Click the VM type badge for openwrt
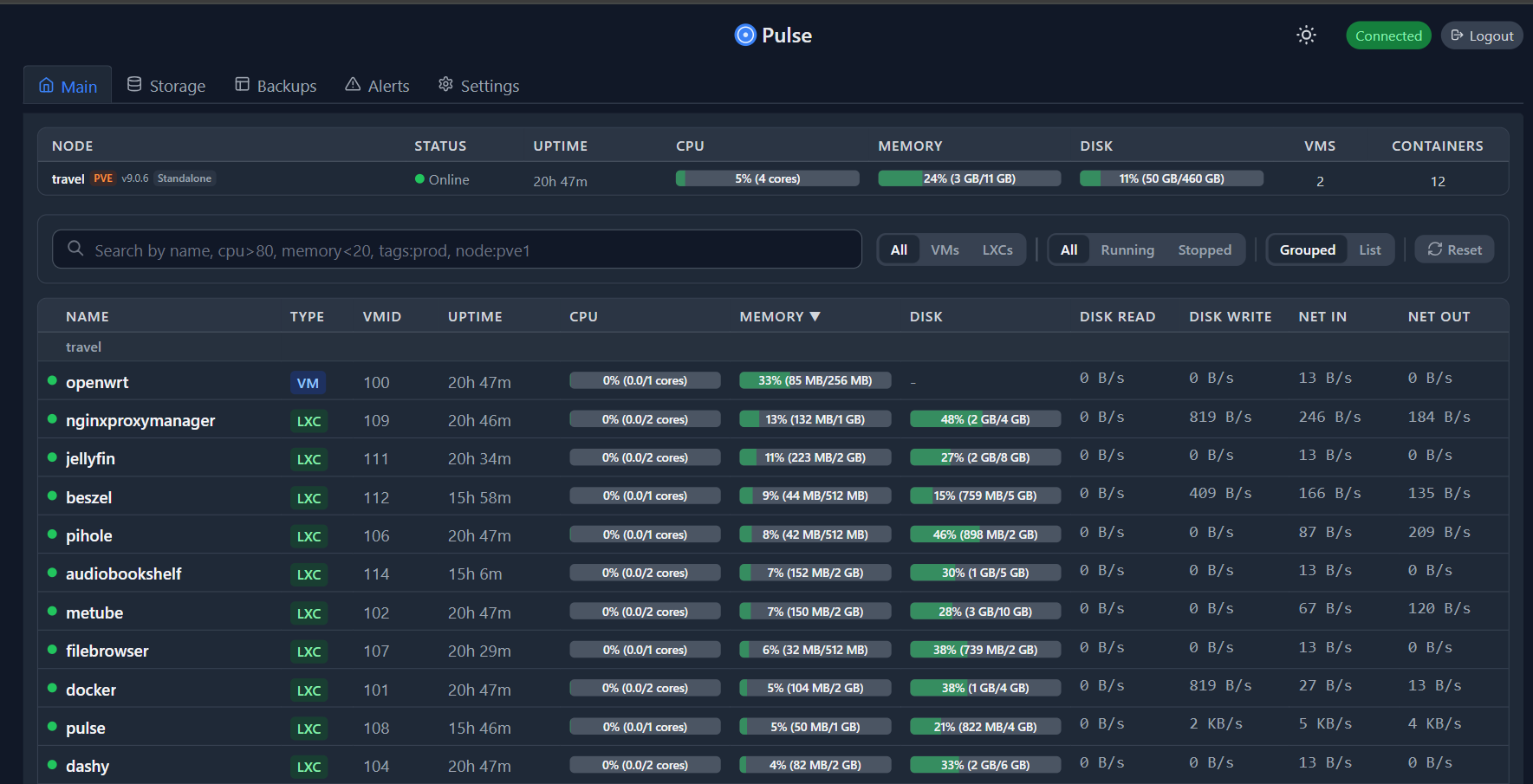Screen dimensions: 1533x784 click(308, 383)
